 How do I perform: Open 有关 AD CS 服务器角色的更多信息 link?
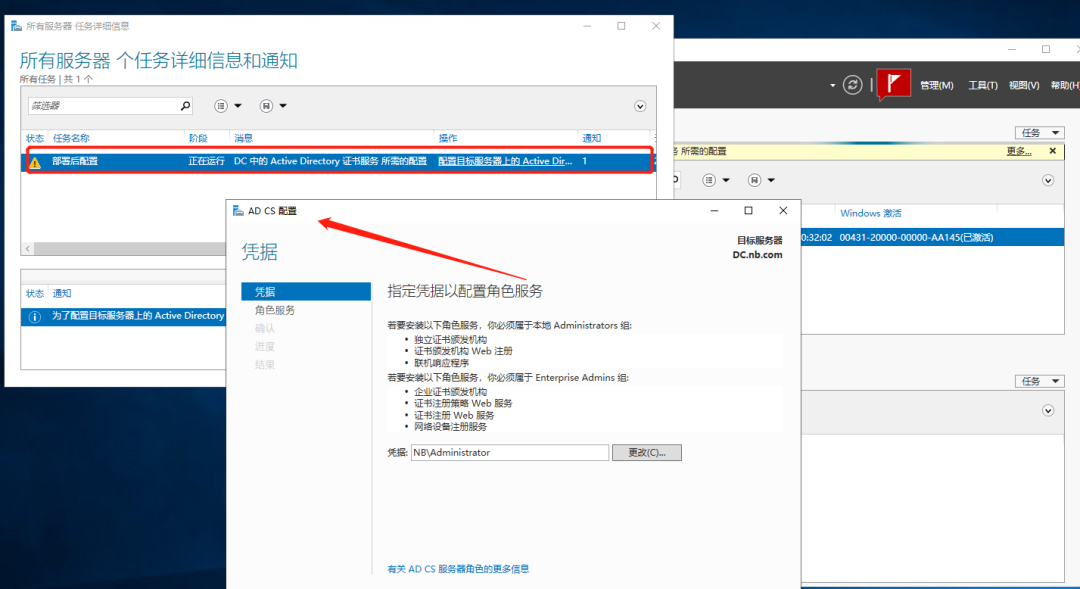click(458, 569)
